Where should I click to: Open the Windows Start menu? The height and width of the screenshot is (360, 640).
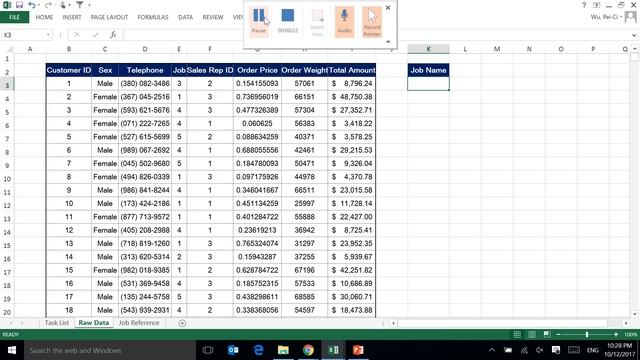(12, 350)
